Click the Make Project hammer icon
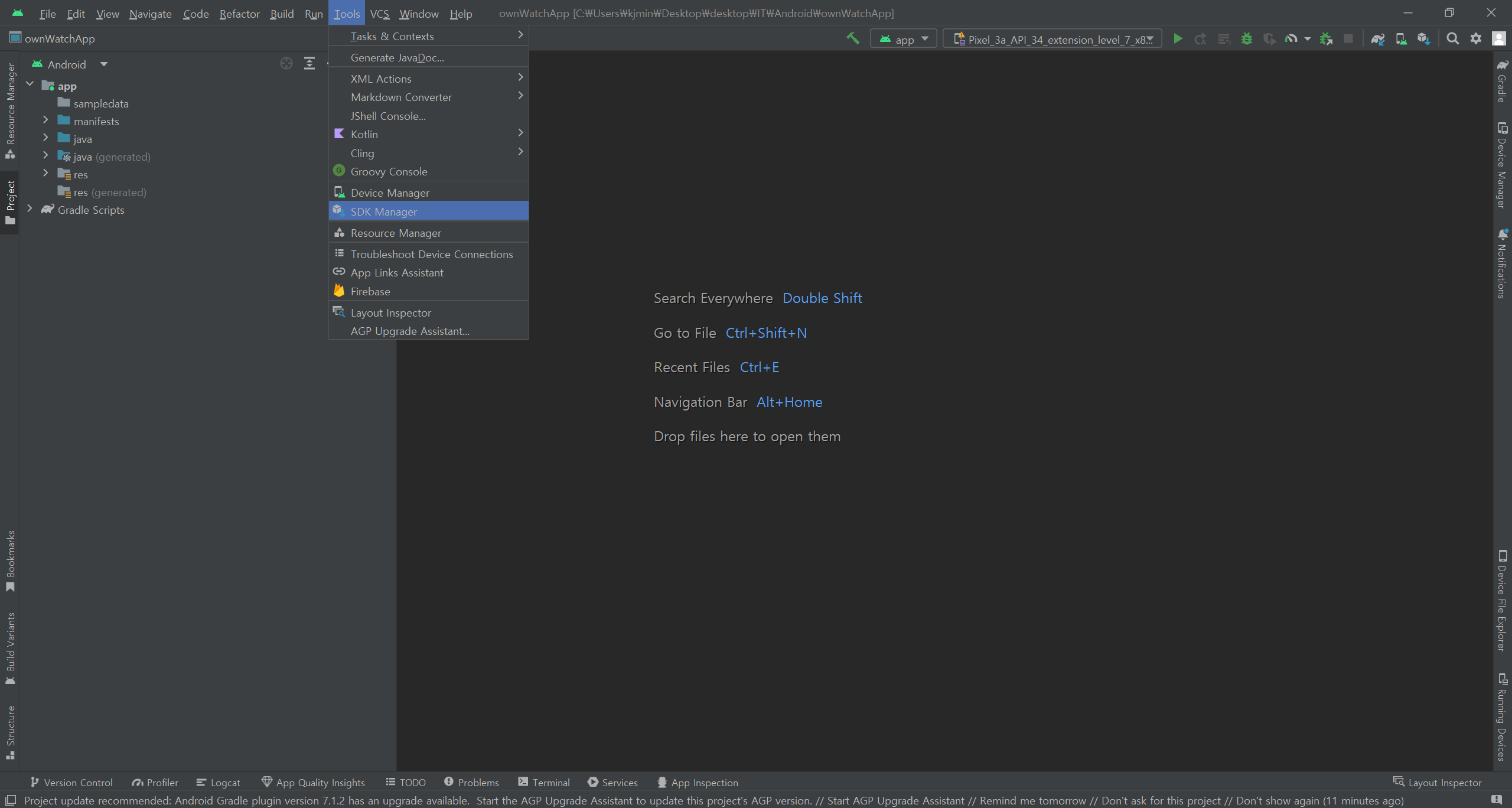Image resolution: width=1512 pixels, height=808 pixels. (853, 38)
